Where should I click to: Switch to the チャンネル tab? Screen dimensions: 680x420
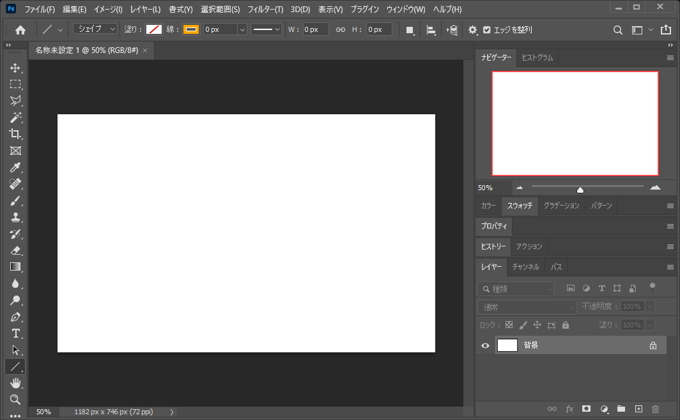click(526, 267)
